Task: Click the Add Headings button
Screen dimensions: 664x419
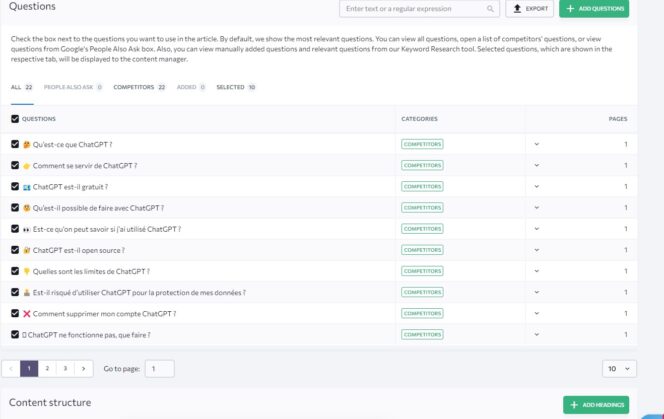Action: tap(596, 404)
